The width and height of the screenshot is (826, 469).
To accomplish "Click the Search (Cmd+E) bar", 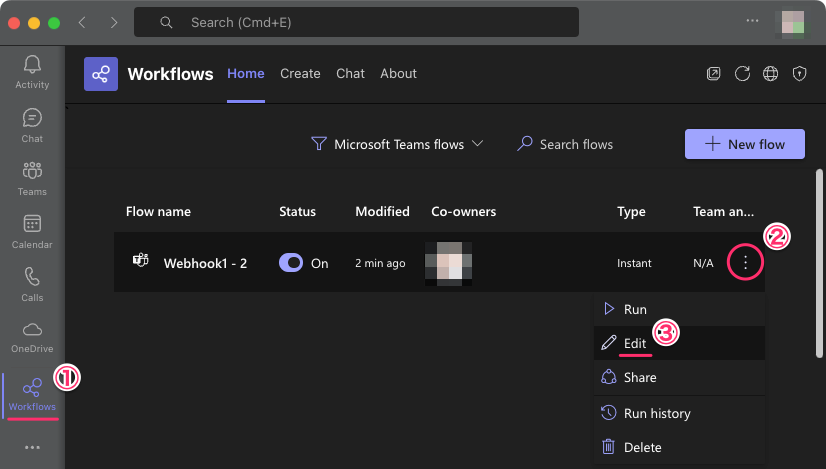I will coord(356,22).
